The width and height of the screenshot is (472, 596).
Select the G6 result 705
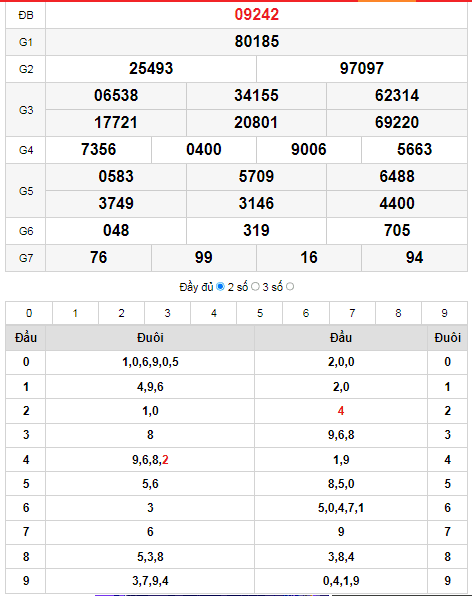(397, 230)
